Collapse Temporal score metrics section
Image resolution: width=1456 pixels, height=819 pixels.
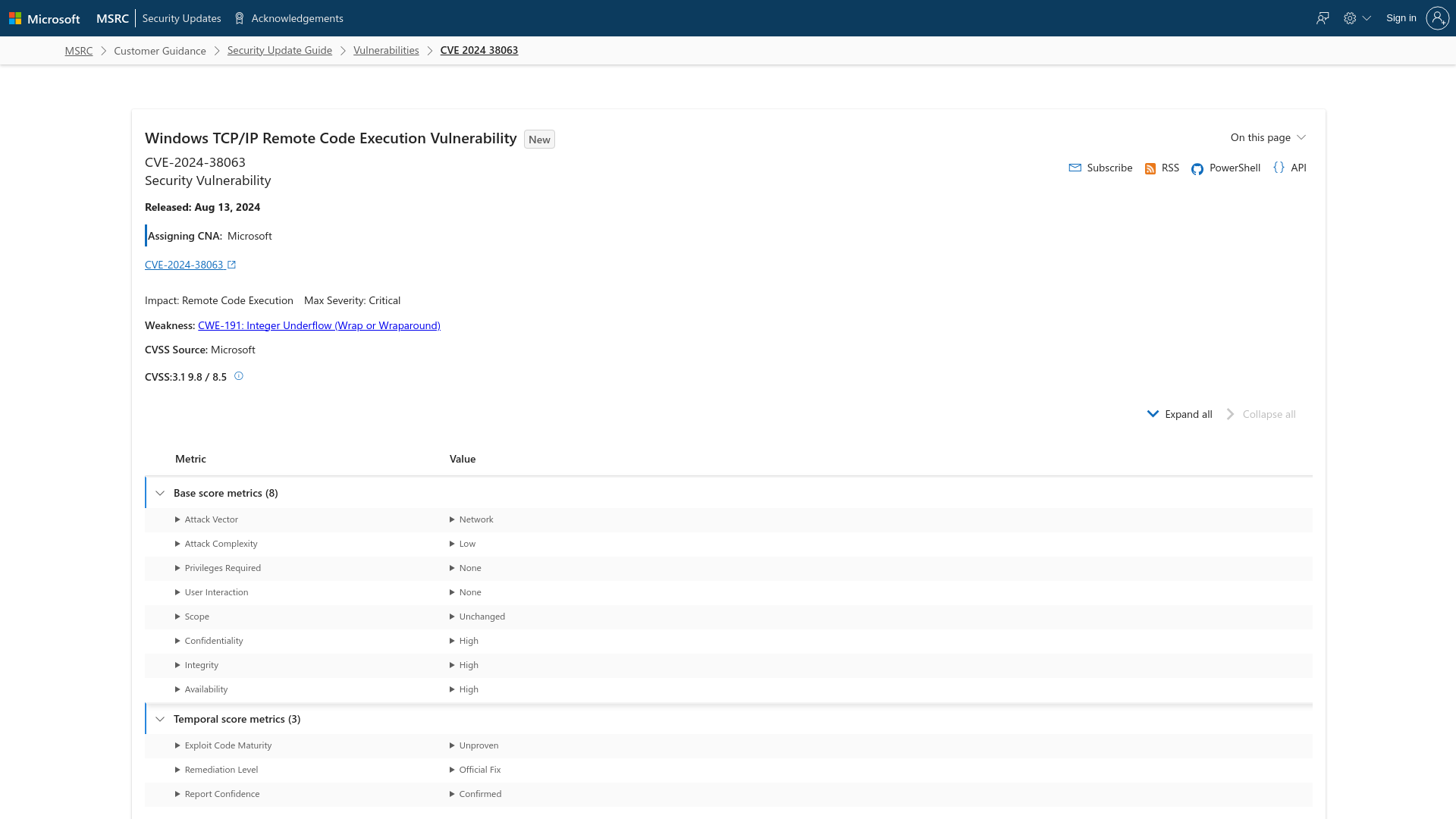pos(160,719)
